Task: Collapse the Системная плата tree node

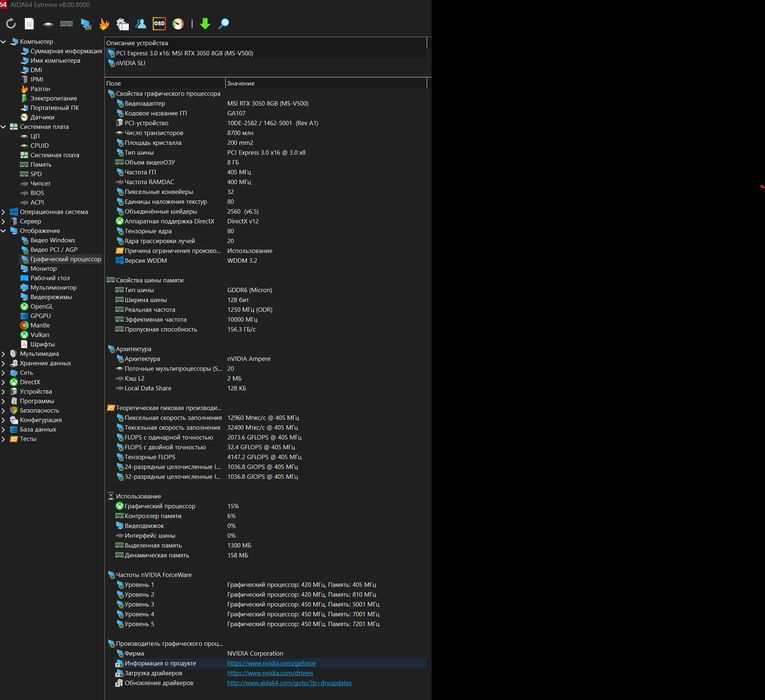Action: click(3, 127)
